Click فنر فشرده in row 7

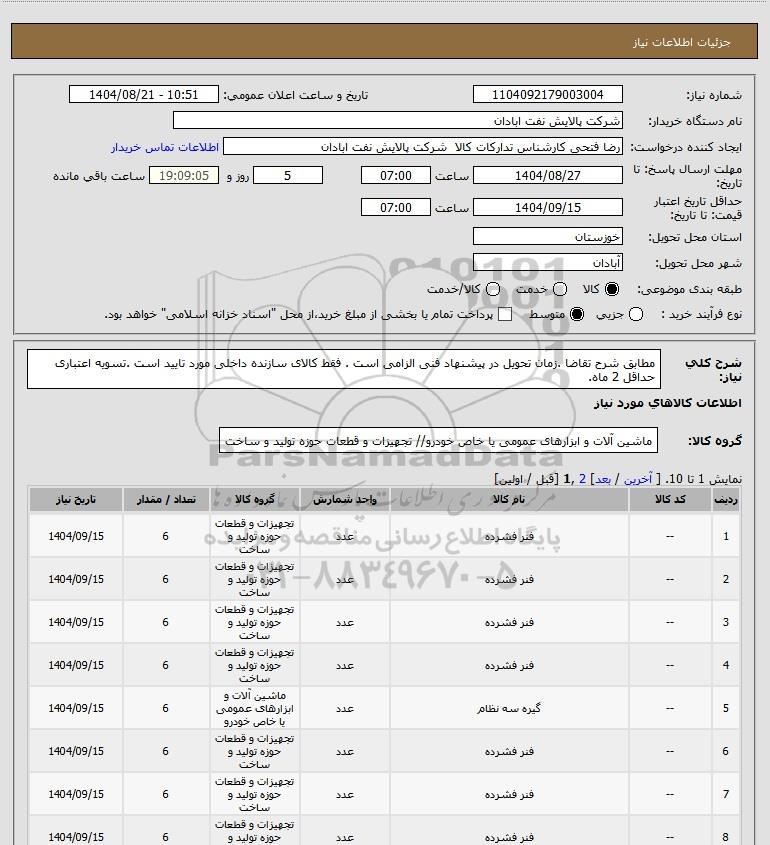509,794
